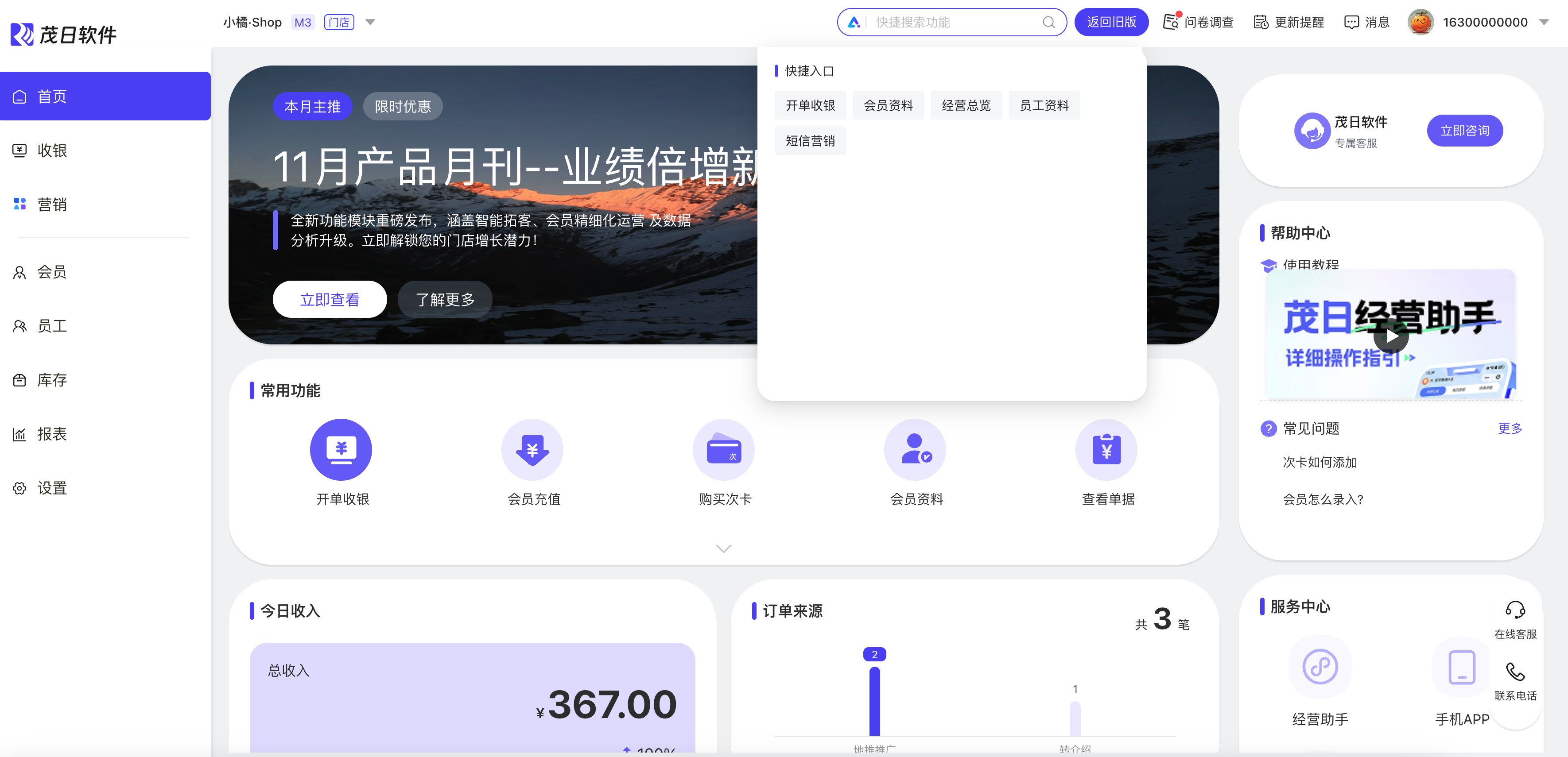Screen dimensions: 1568x757
Task: Expand more common functions chevron
Action: [x=723, y=548]
